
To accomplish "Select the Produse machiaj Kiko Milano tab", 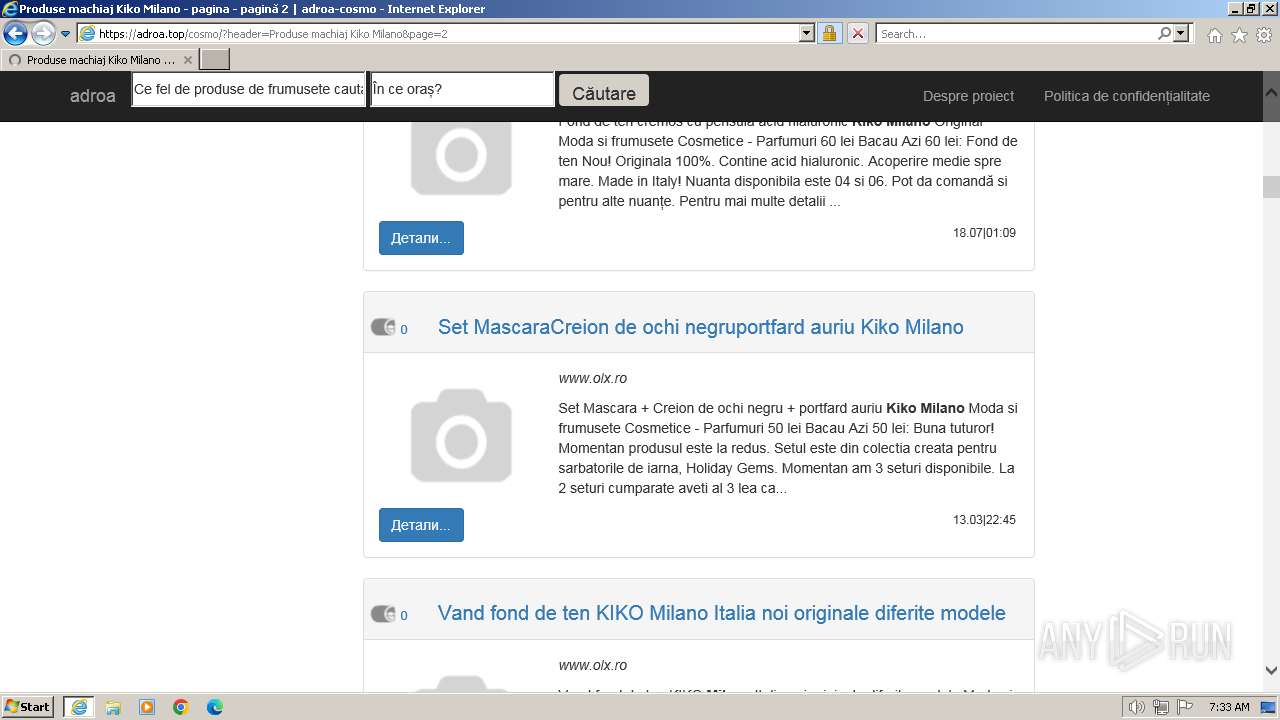I will (99, 60).
